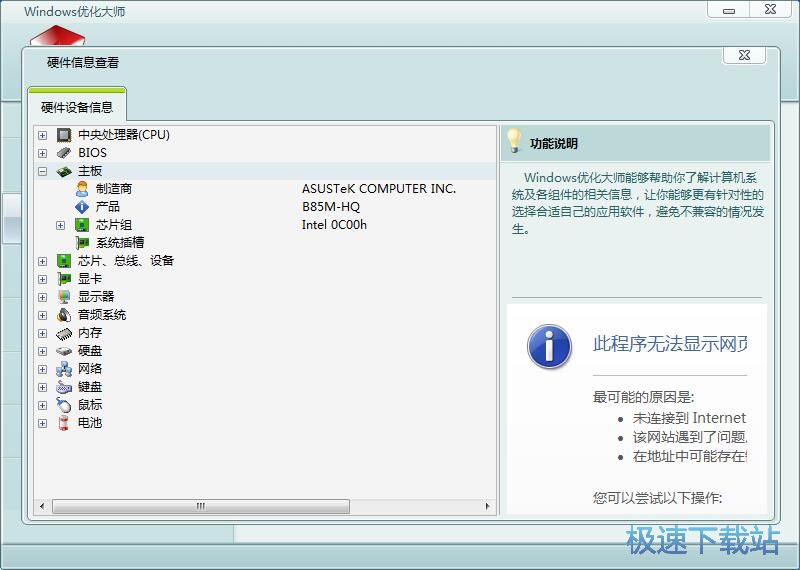Click the 芯片、总线、设备 icon

click(64, 261)
